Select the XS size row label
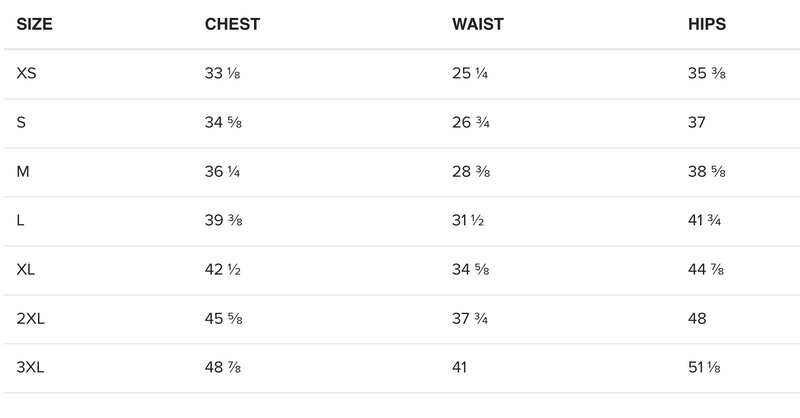Image resolution: width=800 pixels, height=418 pixels. (x=28, y=74)
